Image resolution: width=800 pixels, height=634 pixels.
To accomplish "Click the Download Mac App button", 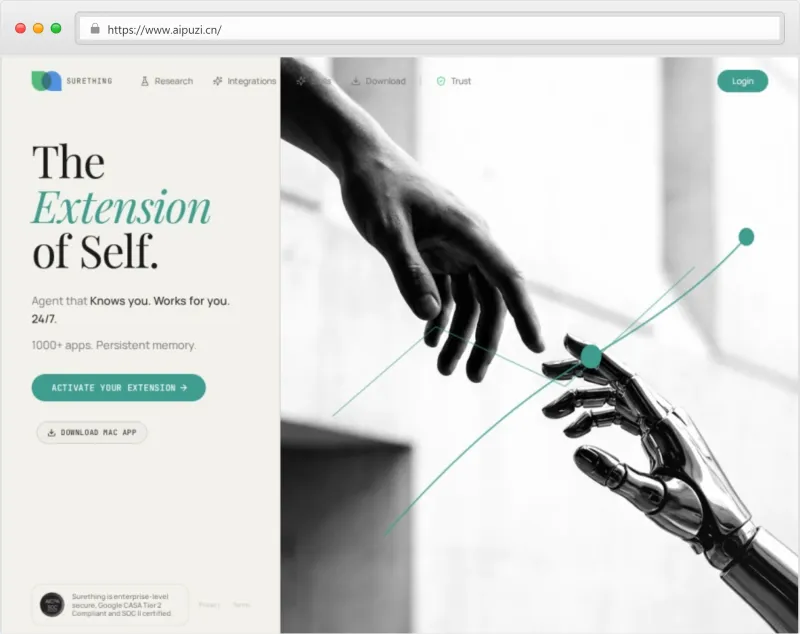I will (x=92, y=433).
